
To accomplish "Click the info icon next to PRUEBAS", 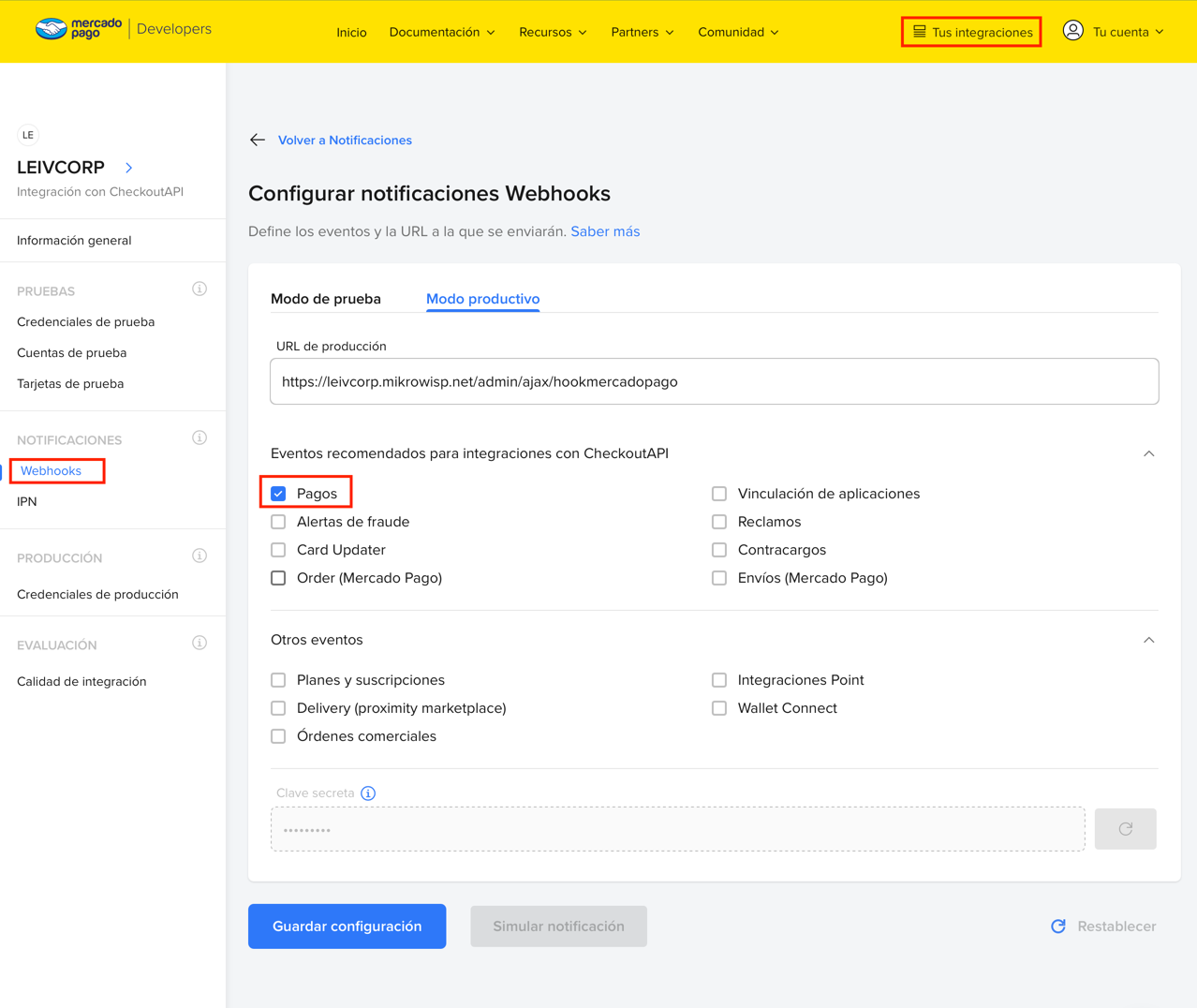I will (199, 289).
